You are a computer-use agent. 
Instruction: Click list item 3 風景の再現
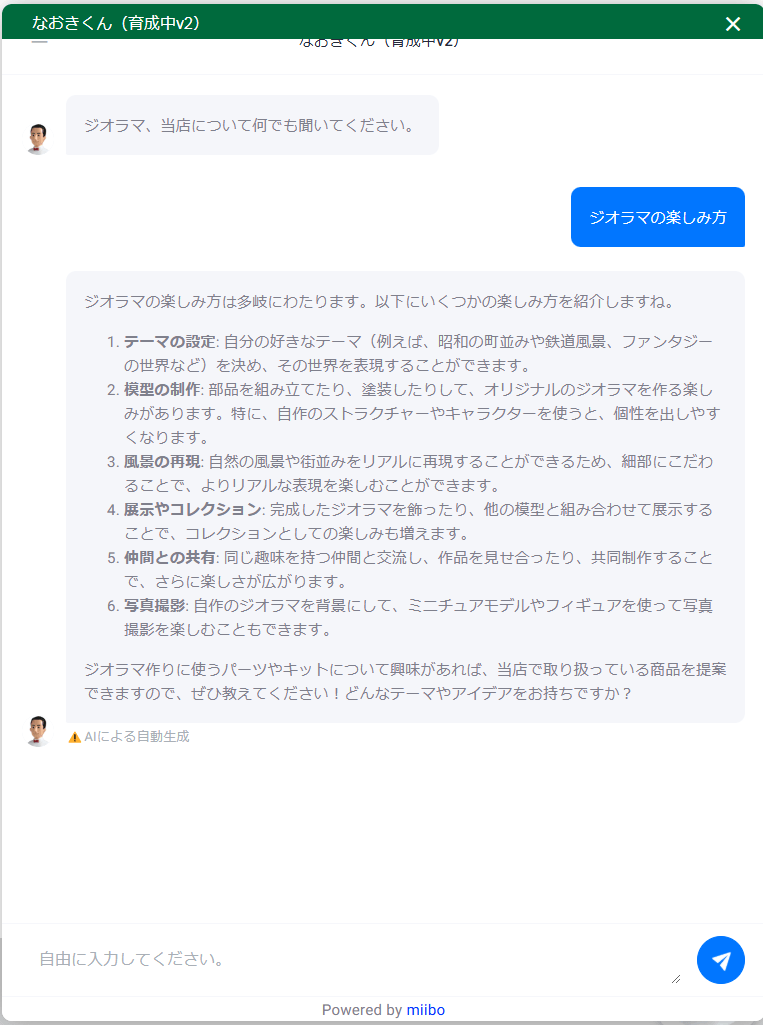click(161, 462)
